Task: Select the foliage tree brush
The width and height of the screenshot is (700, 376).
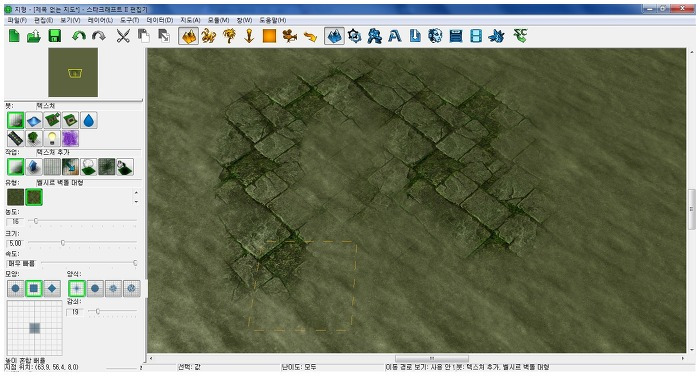Action: 34,138
